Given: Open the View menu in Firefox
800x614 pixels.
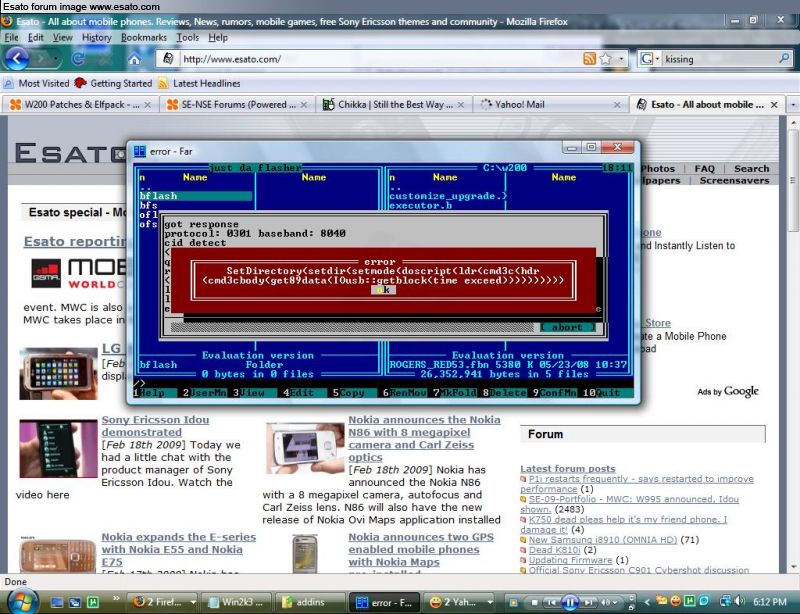Looking at the screenshot, I should coord(62,37).
